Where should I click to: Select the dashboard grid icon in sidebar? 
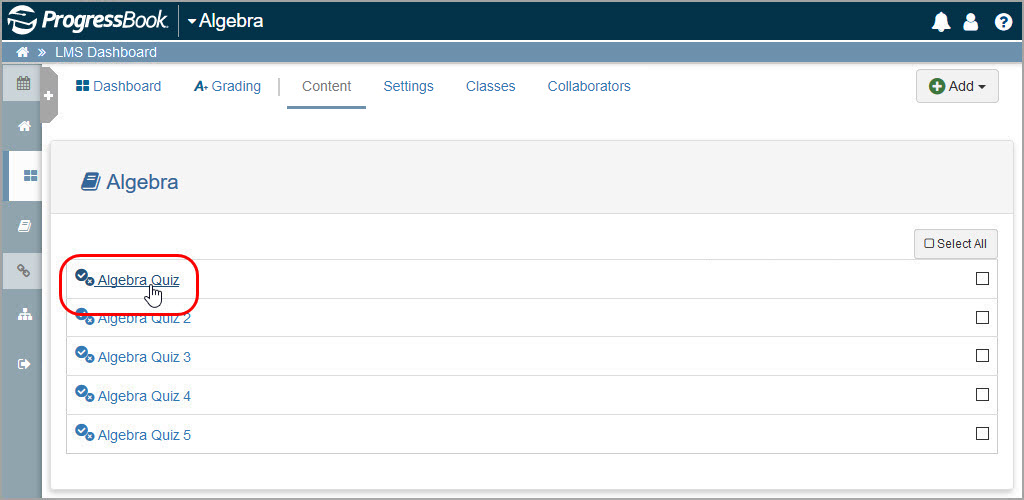point(30,176)
